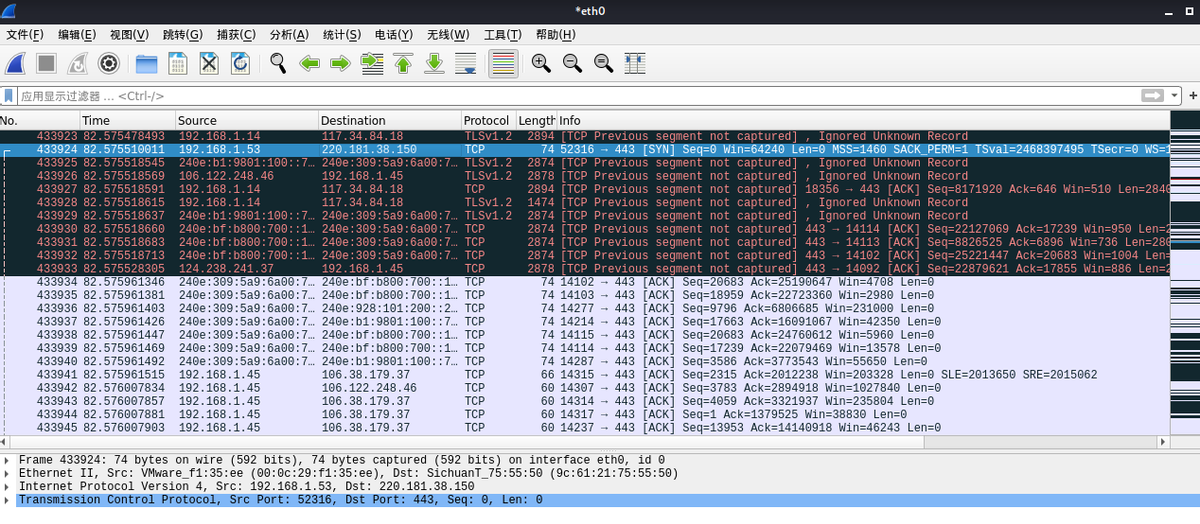
Task: Jump to the first packet
Action: pos(403,64)
